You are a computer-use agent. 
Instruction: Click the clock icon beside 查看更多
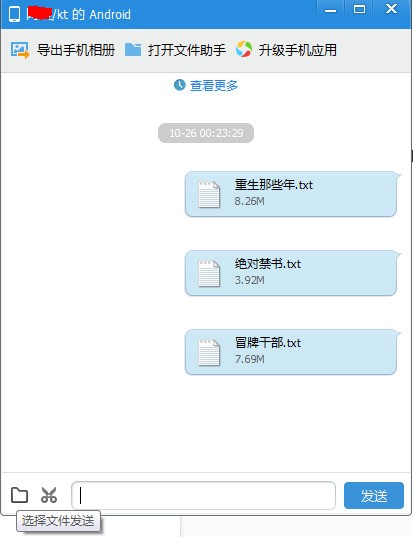(179, 85)
